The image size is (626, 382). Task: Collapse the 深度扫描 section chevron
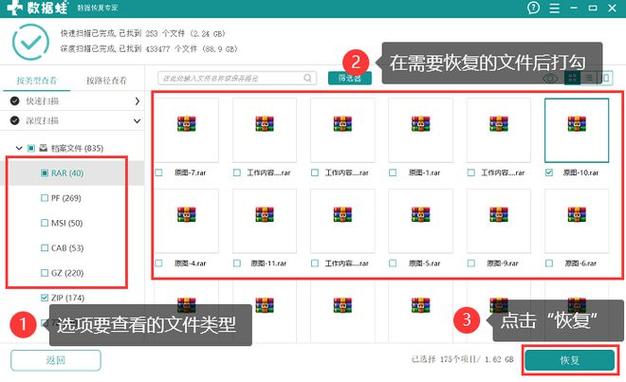tap(137, 121)
